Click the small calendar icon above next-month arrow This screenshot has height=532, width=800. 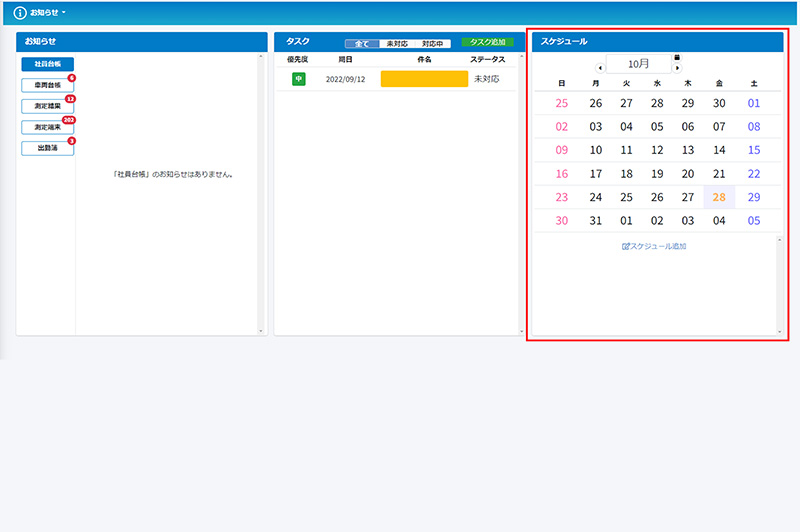[x=677, y=57]
